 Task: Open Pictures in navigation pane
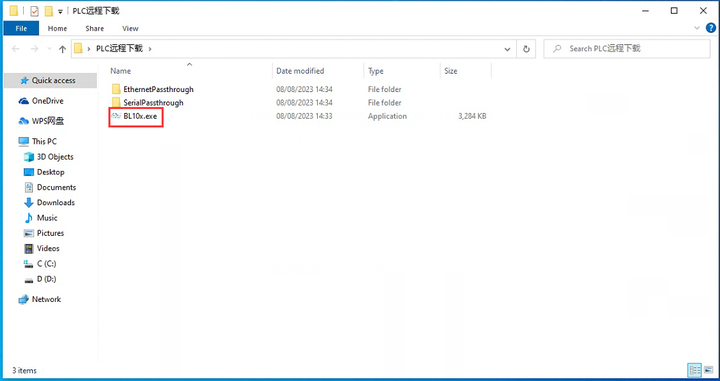click(50, 233)
